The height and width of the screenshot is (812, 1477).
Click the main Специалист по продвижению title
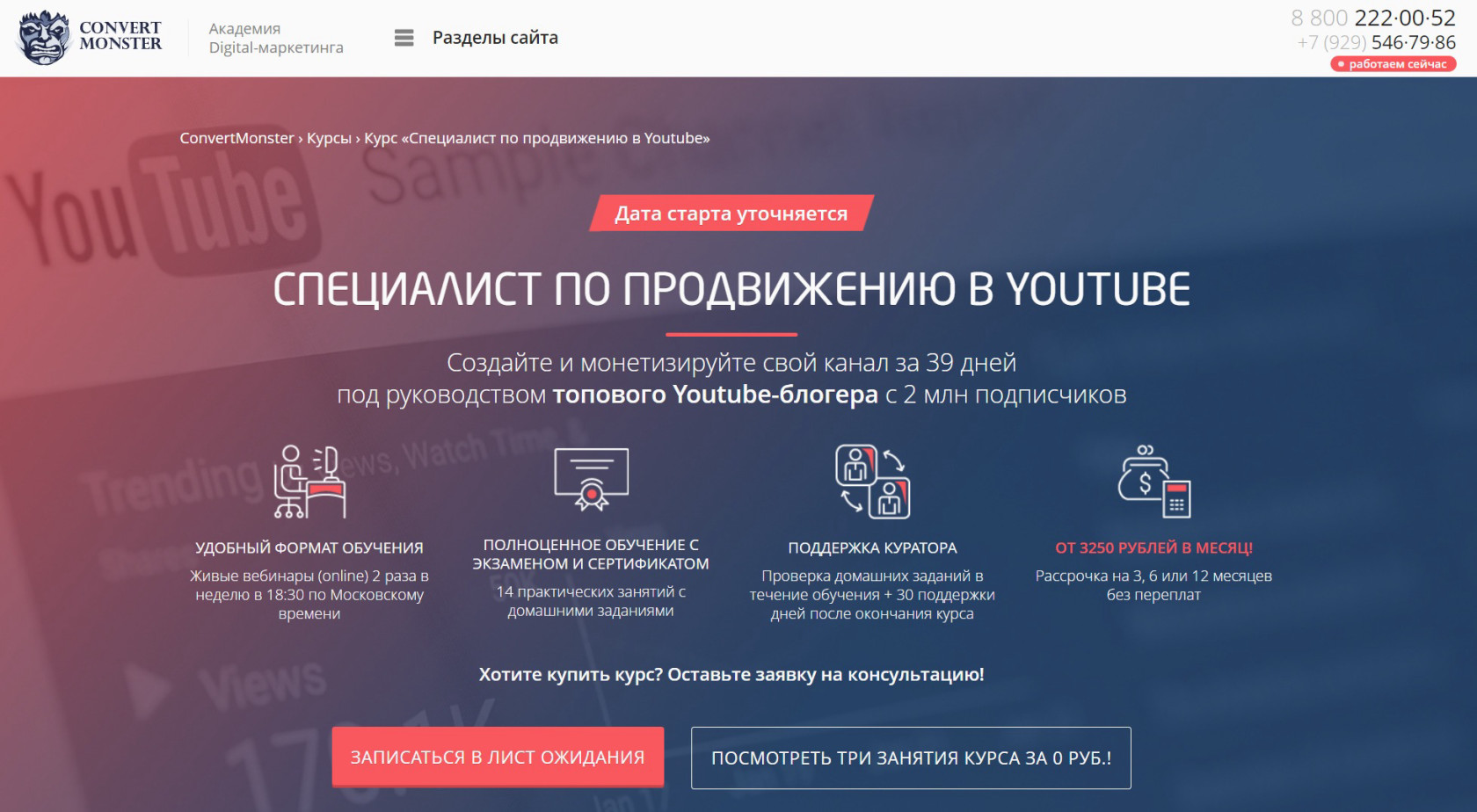coord(731,289)
